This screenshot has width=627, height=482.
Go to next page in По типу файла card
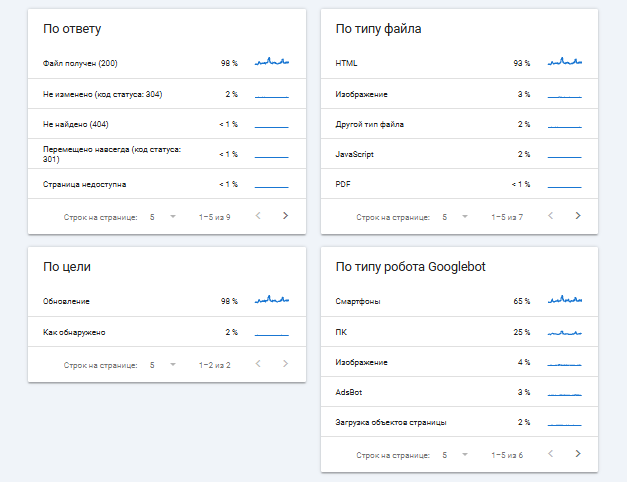pos(577,215)
